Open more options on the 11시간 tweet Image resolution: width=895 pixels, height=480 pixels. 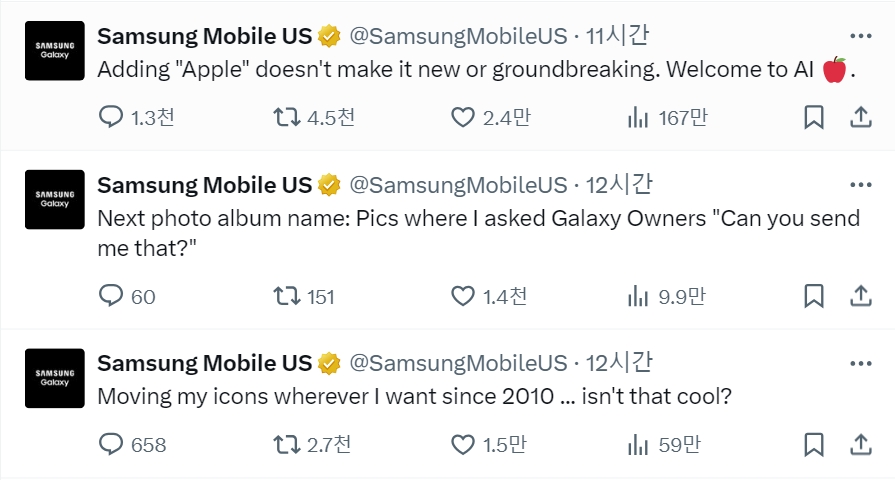coord(861,36)
